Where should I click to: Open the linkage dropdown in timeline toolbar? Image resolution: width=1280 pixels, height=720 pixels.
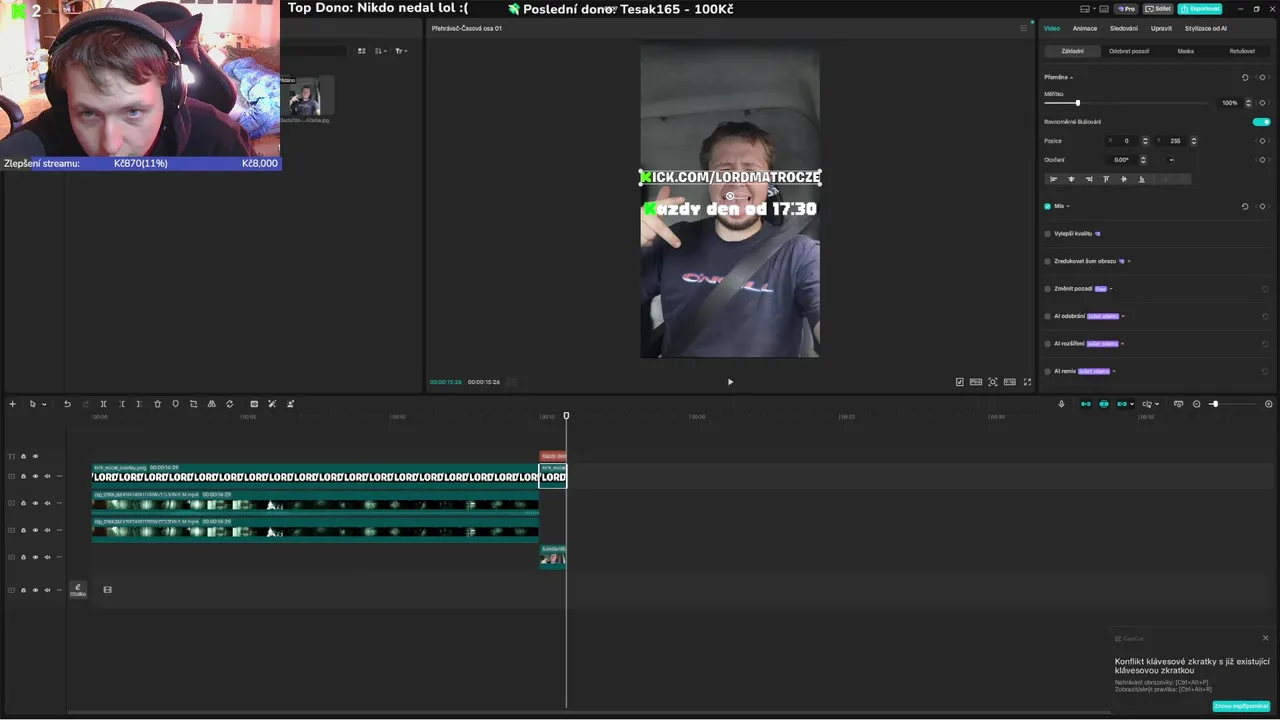pos(1134,404)
